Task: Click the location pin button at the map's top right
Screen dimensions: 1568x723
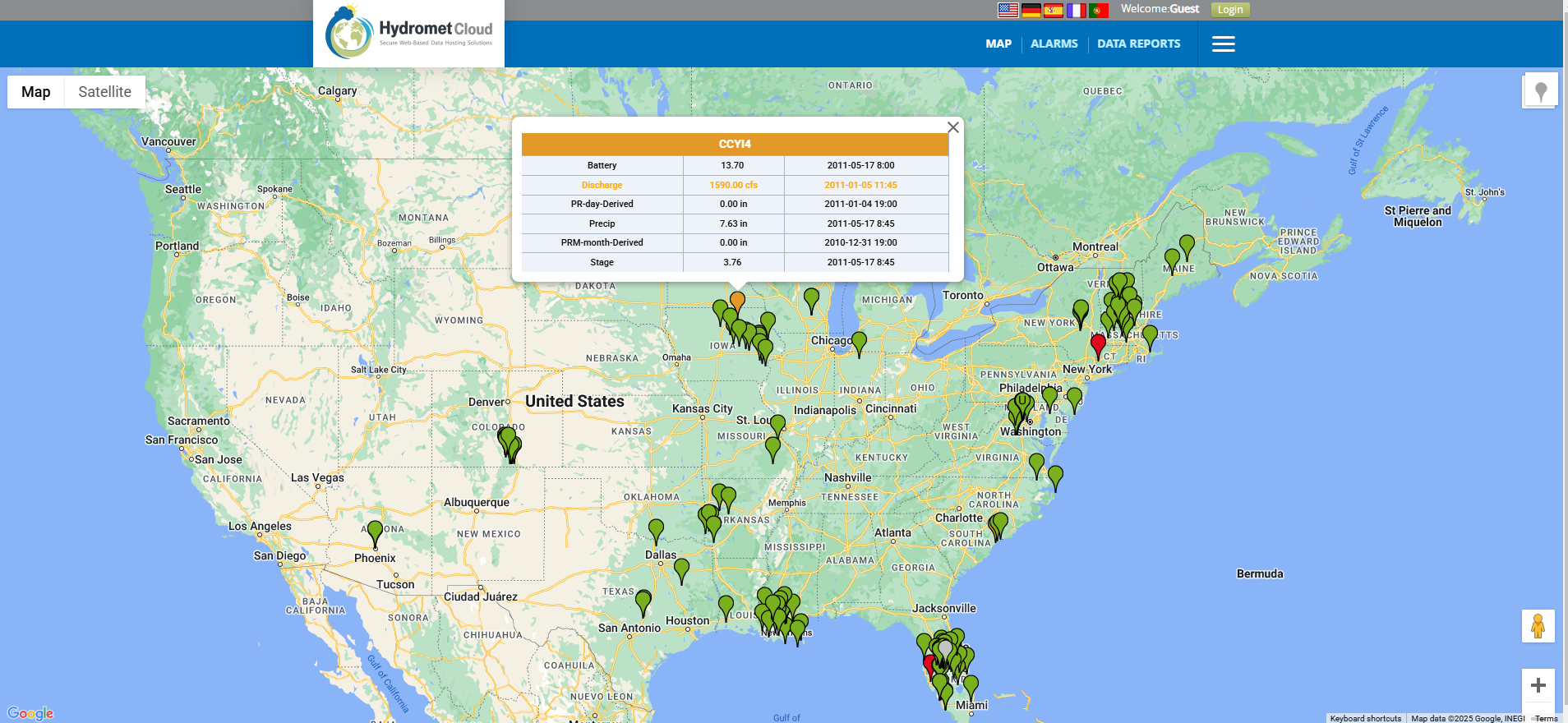Action: coord(1541,91)
